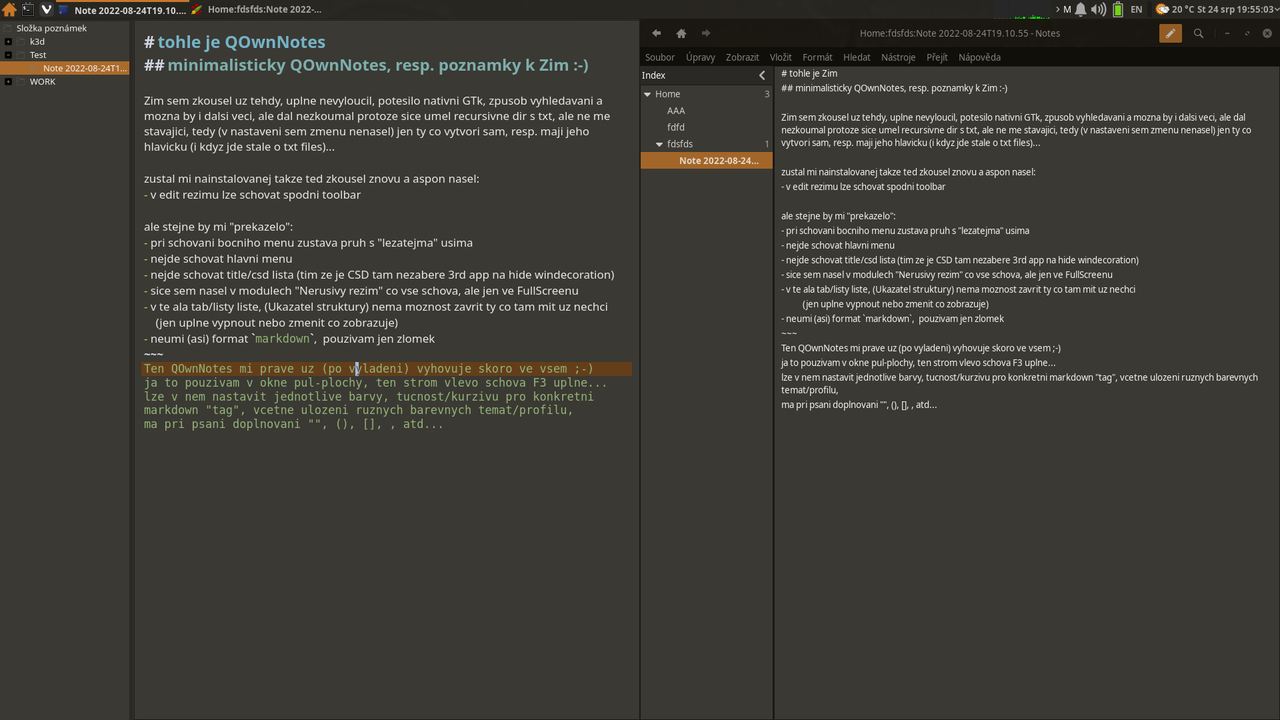Go back in Zim page history

coord(656,33)
